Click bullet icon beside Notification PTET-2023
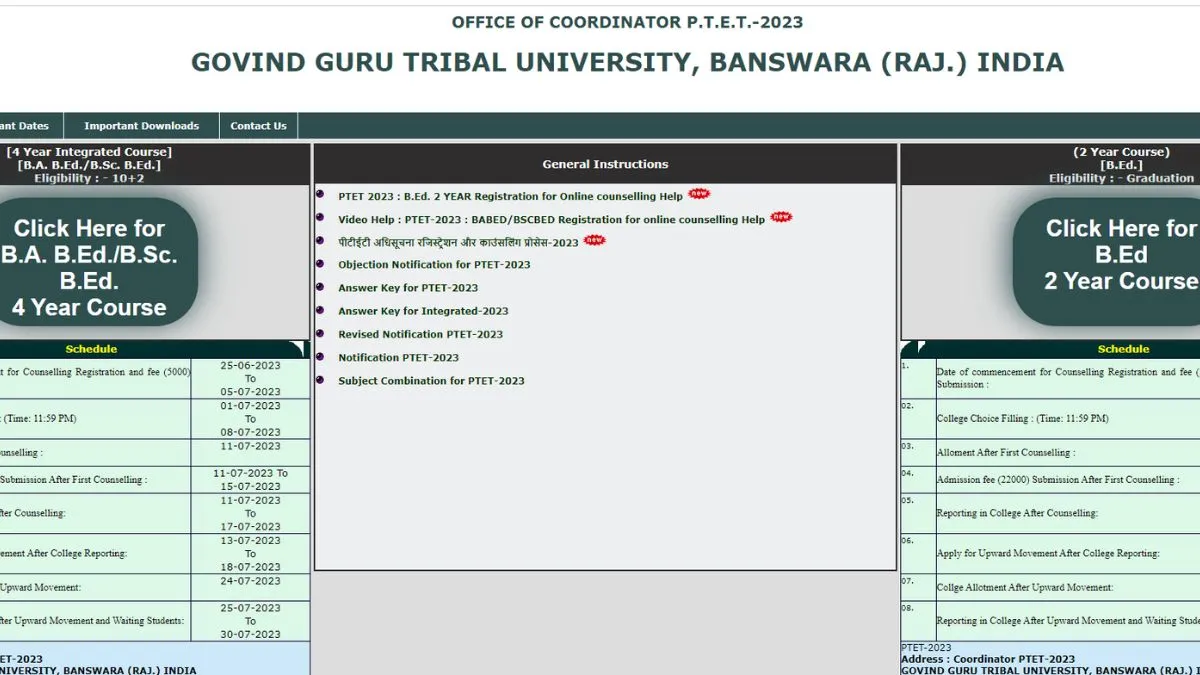This screenshot has width=1200, height=675. 320,356
